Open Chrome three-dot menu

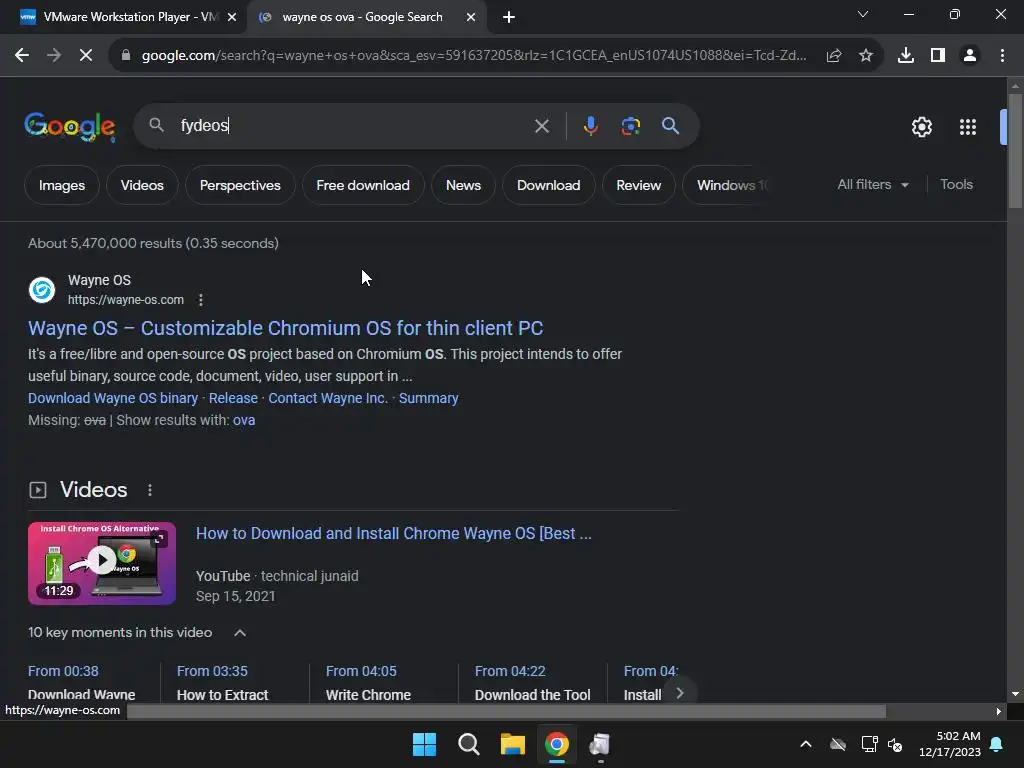pos(1002,56)
